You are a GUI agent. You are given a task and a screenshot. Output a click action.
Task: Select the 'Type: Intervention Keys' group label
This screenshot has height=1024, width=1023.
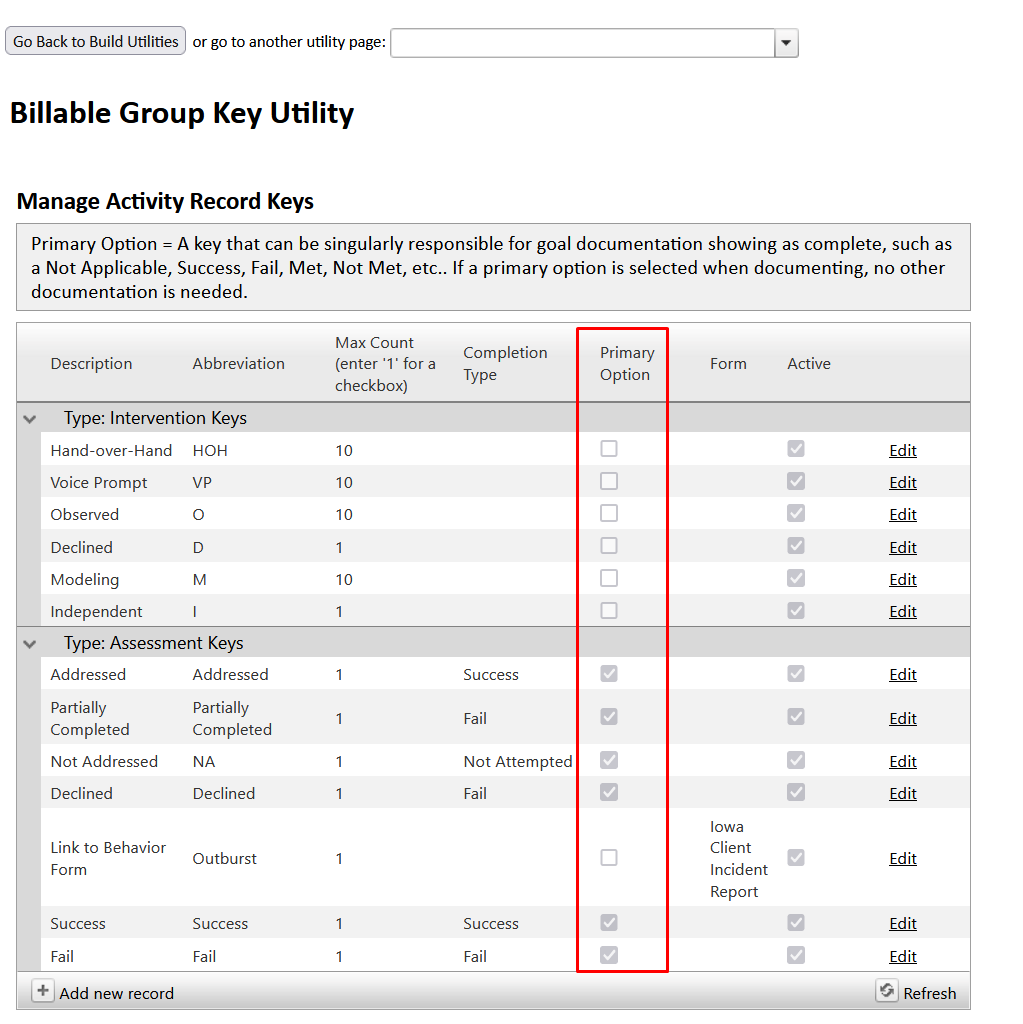tap(155, 418)
